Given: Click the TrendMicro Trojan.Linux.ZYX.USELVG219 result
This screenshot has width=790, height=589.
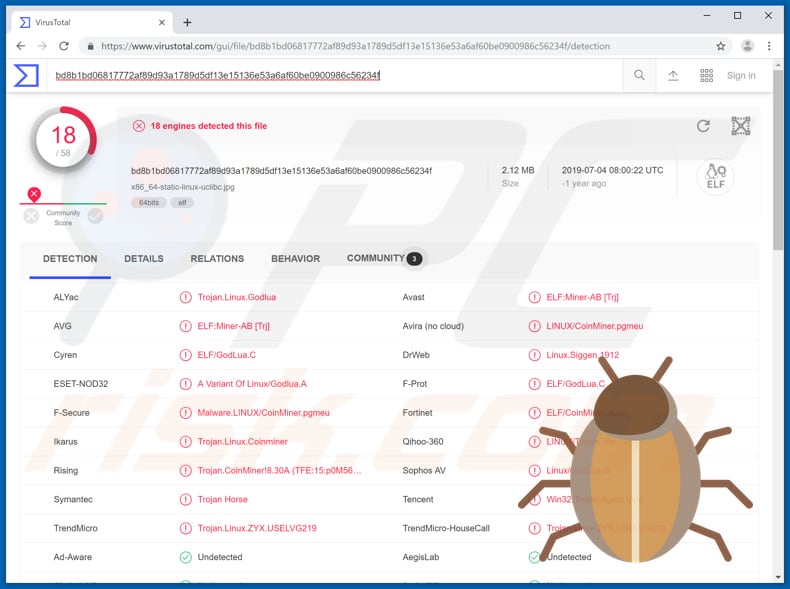Looking at the screenshot, I should [x=257, y=528].
